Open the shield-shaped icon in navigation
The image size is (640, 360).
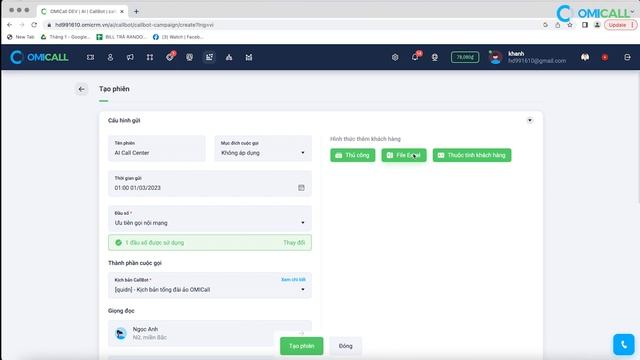tap(189, 58)
